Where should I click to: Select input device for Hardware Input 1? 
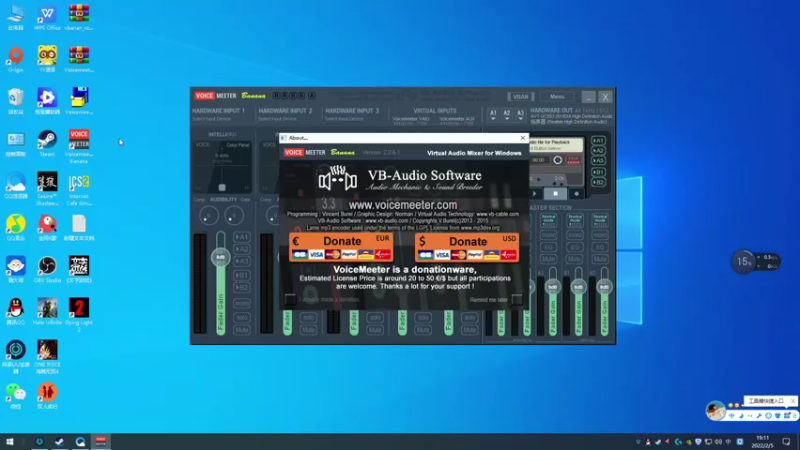tap(211, 119)
